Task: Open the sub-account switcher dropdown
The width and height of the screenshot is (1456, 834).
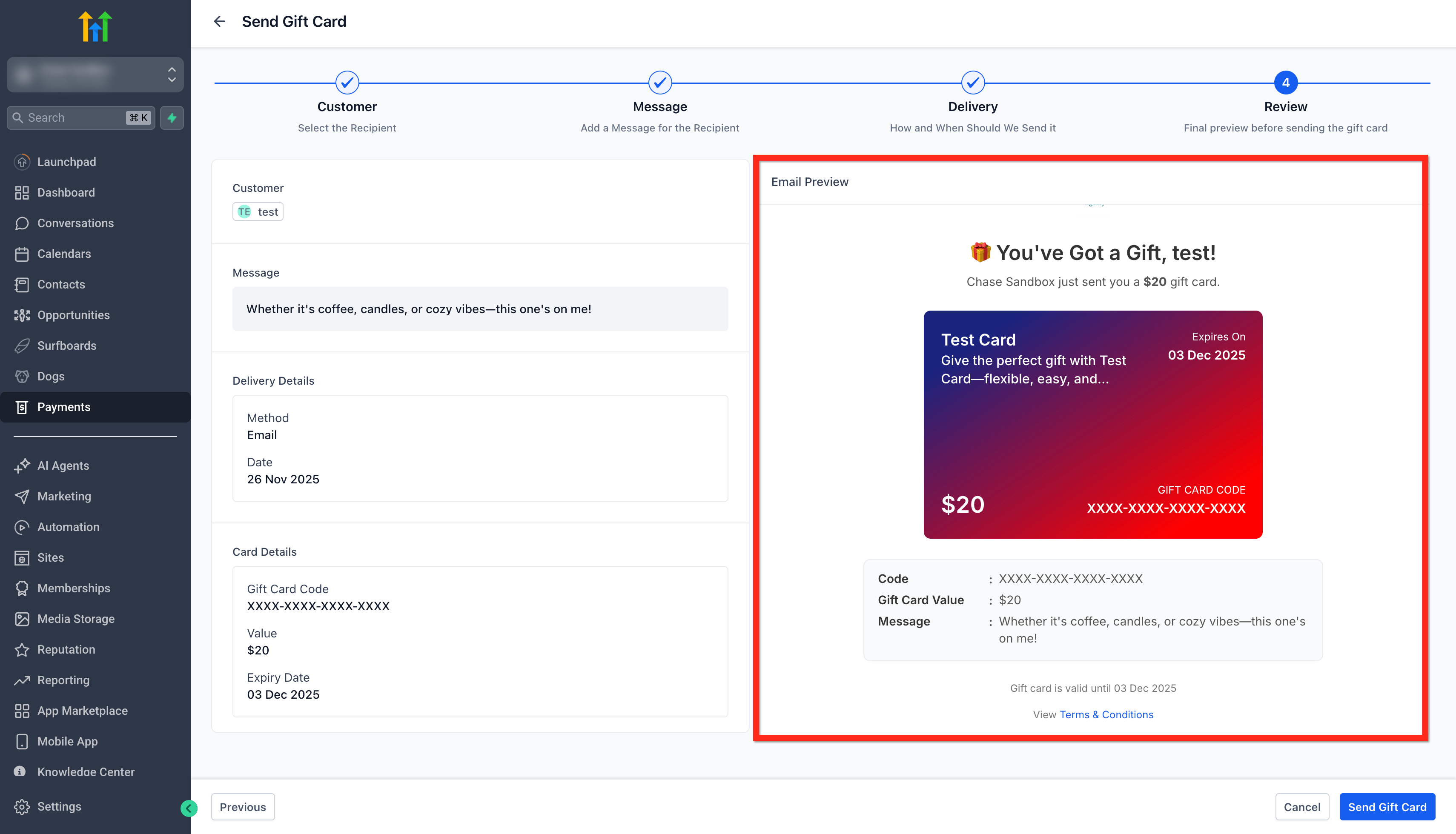Action: (95, 74)
